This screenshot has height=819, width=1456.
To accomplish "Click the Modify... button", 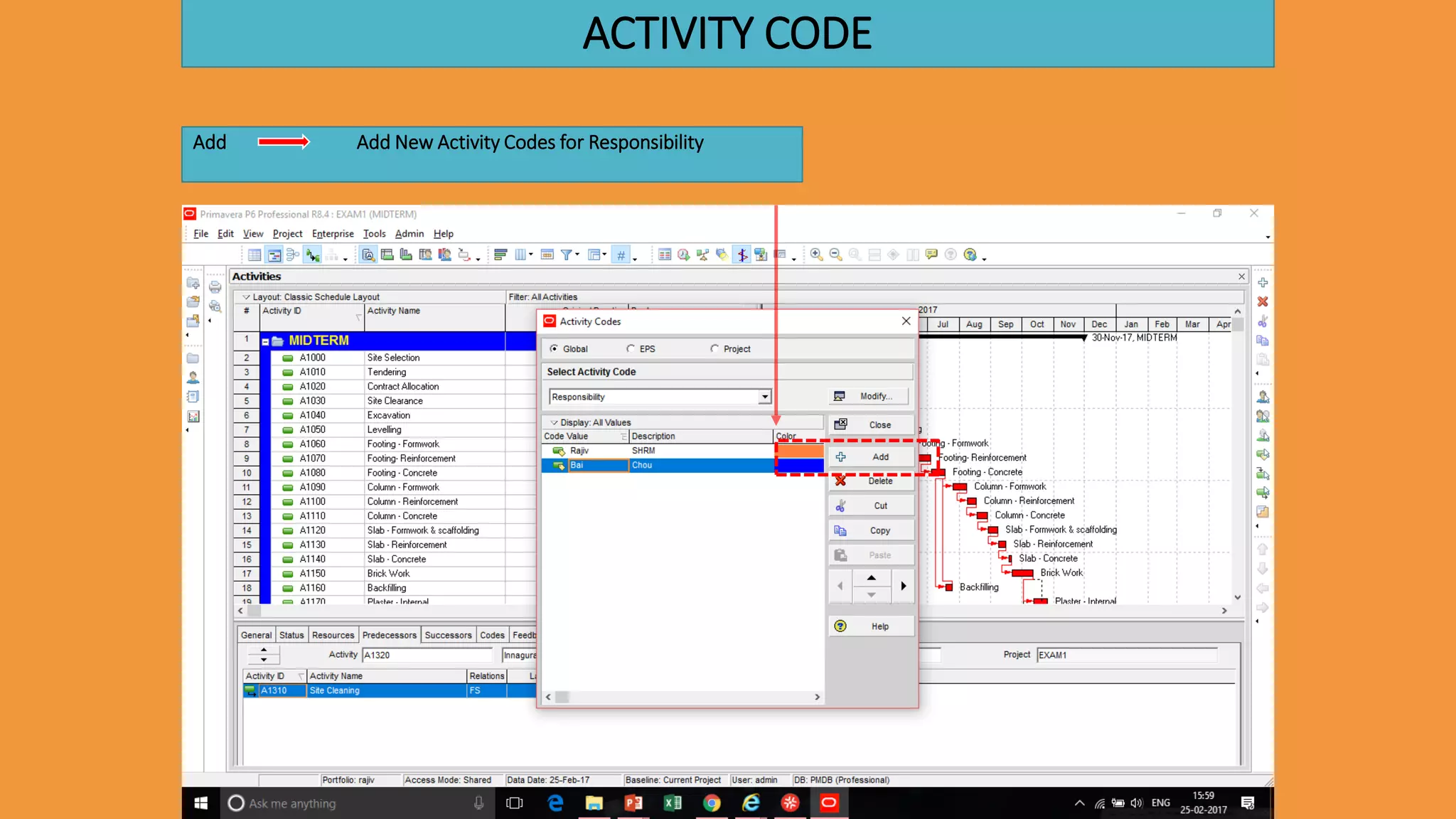I will [x=869, y=396].
